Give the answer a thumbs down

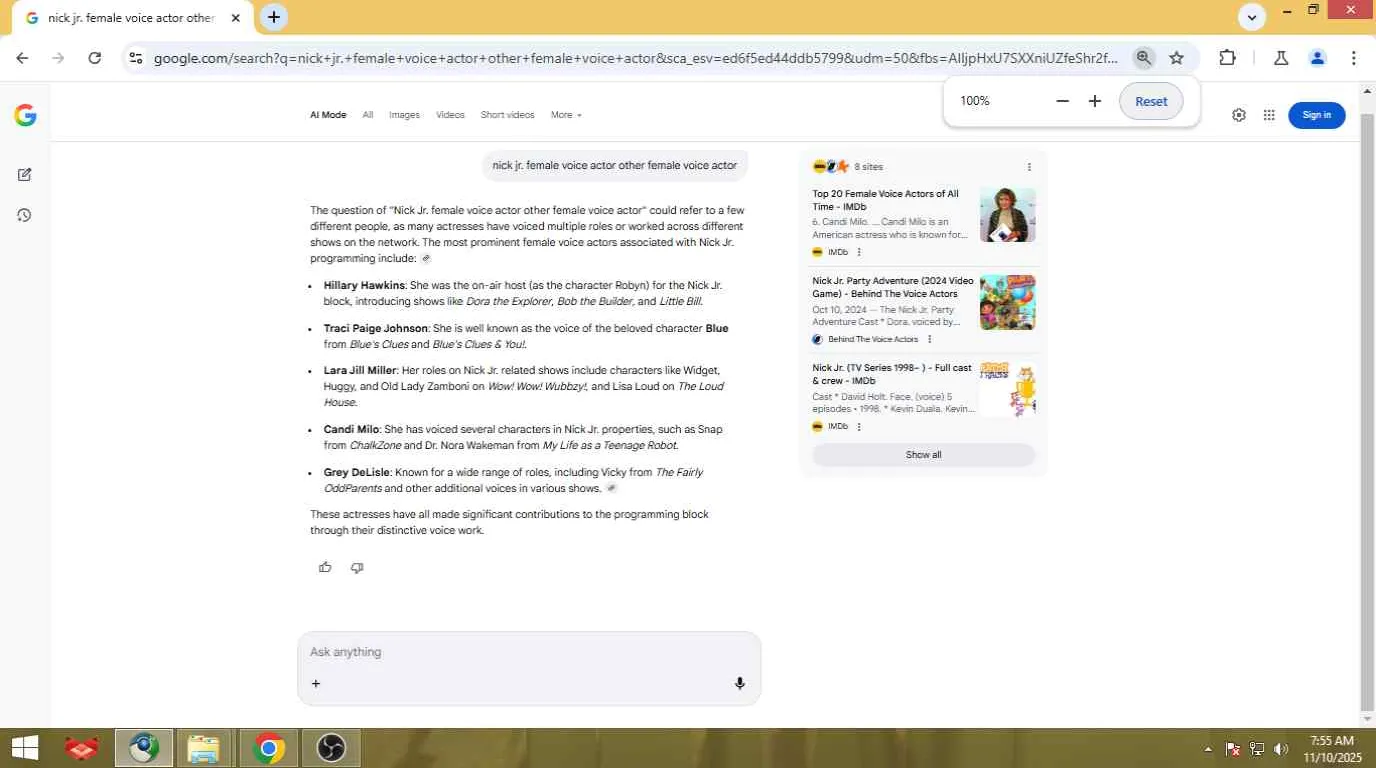click(357, 567)
